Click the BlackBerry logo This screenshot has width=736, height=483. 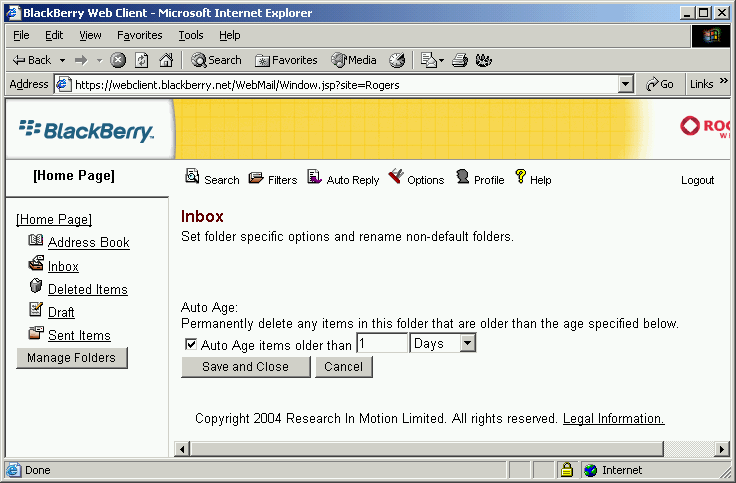[86, 130]
